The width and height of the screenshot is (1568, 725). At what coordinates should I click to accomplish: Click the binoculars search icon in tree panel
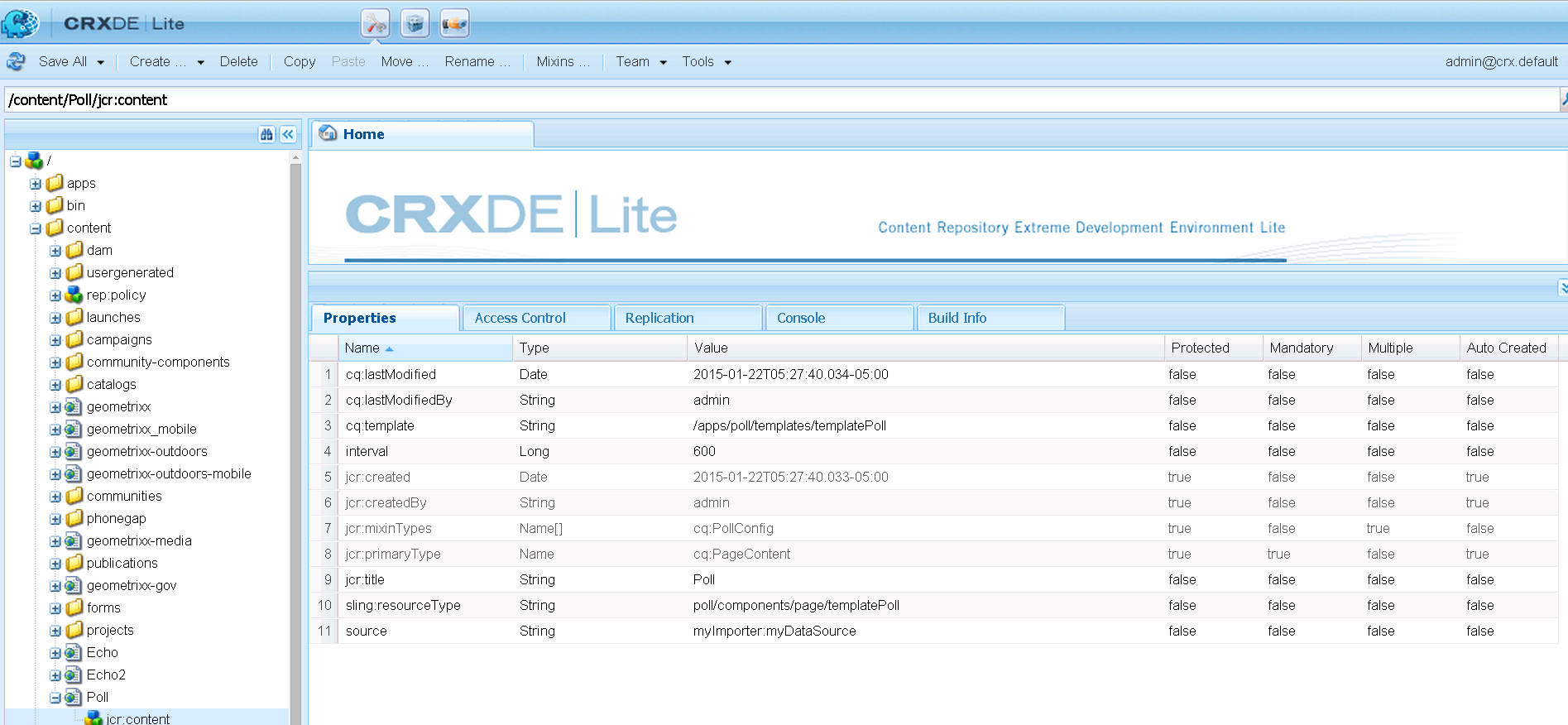point(266,134)
